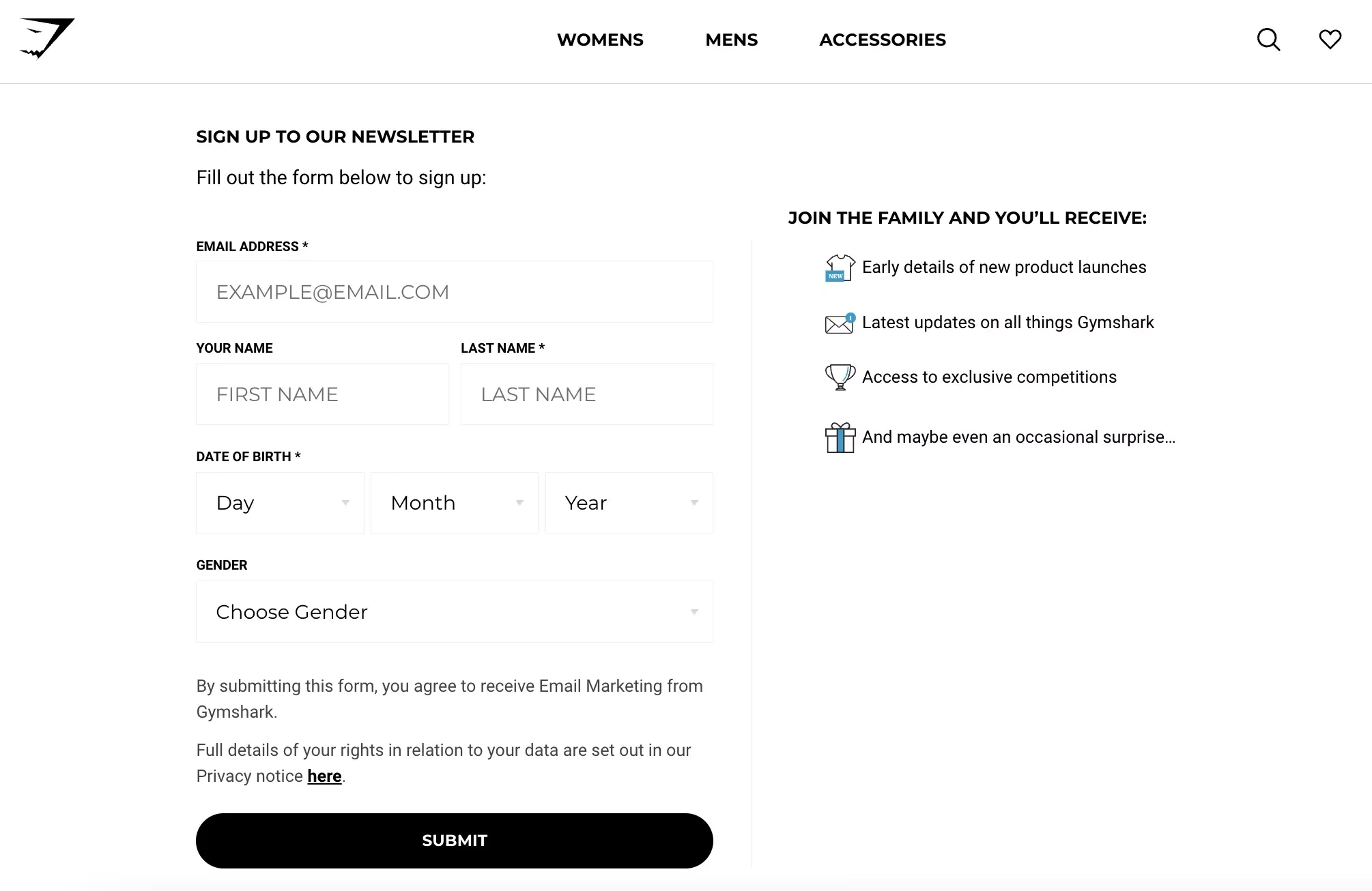Click the Privacy notice here link

pyautogui.click(x=324, y=776)
